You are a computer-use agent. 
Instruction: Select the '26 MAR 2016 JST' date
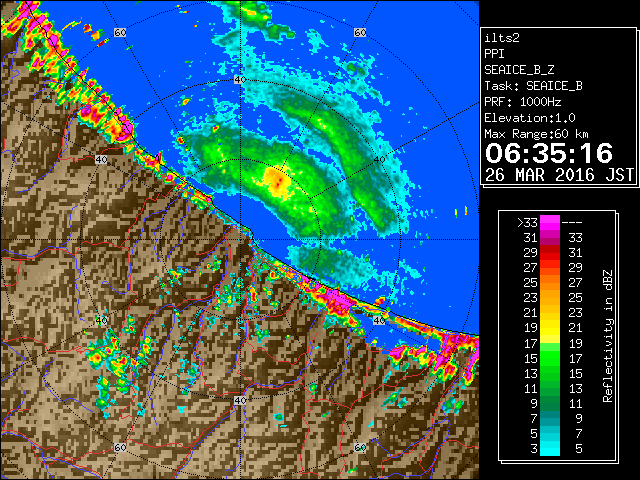[x=559, y=175]
